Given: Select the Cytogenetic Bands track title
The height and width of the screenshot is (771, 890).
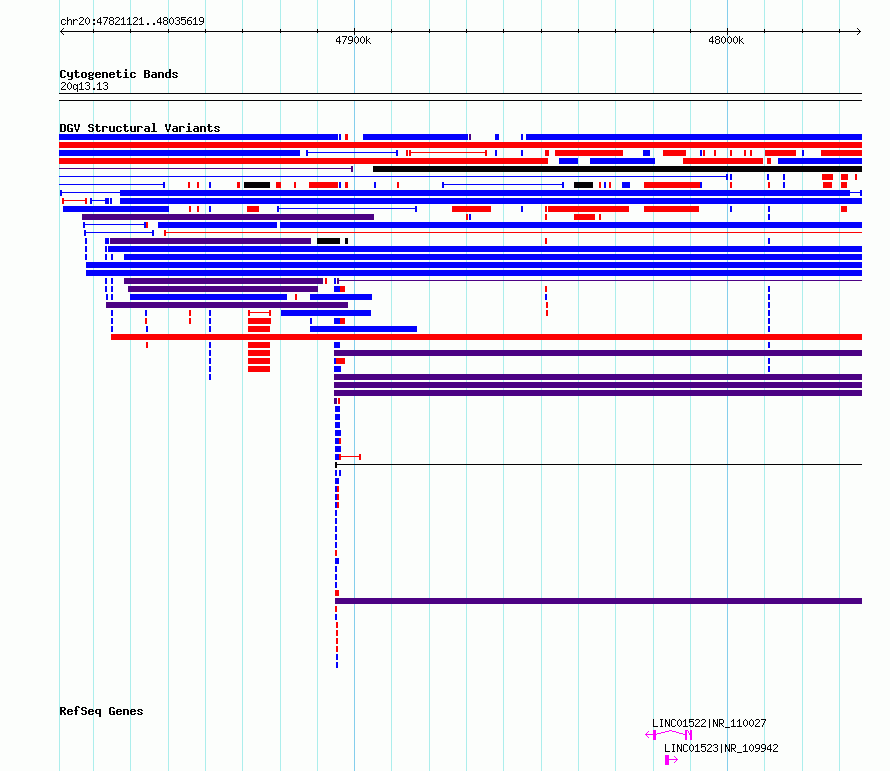Looking at the screenshot, I should tap(119, 74).
